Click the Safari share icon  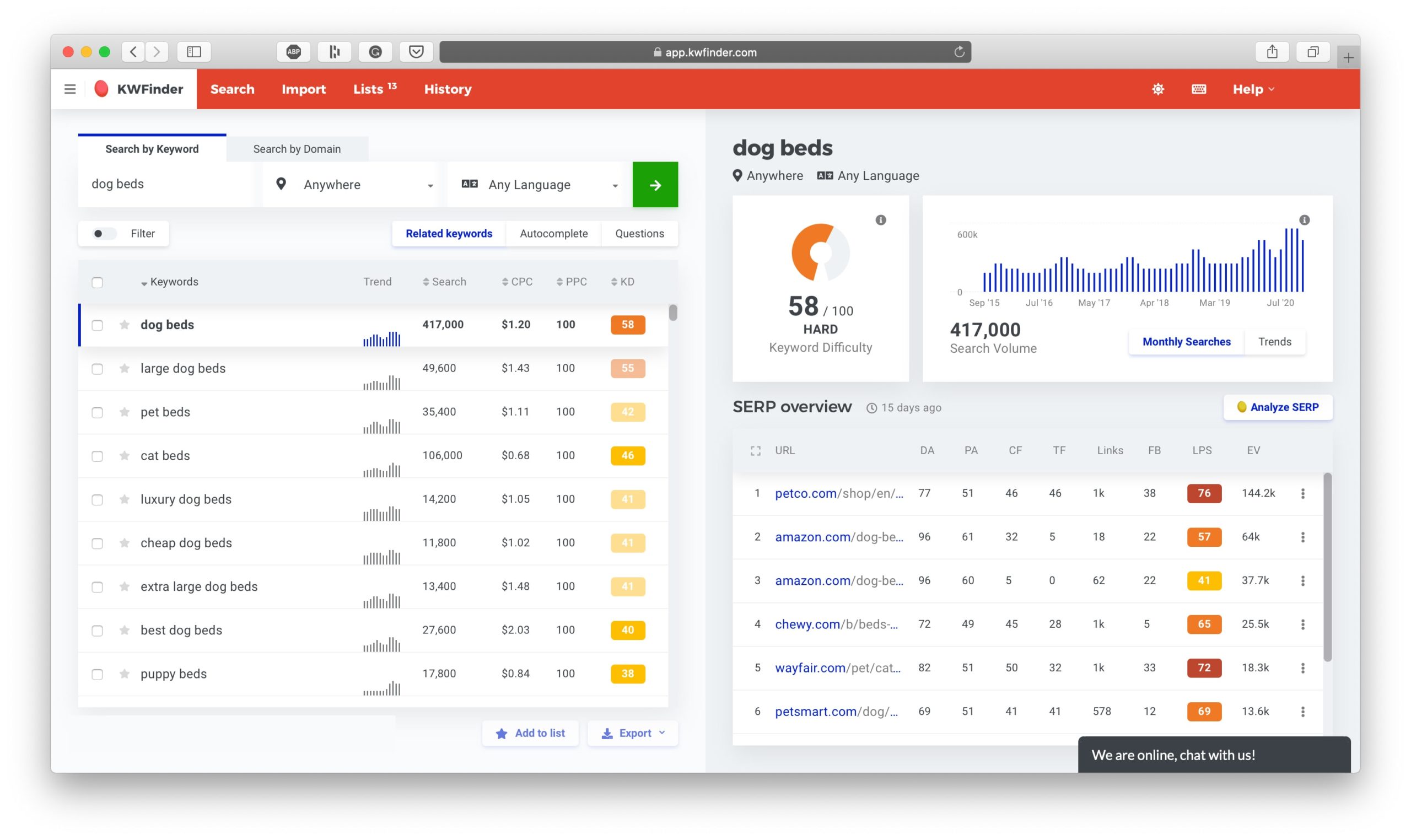(1272, 52)
